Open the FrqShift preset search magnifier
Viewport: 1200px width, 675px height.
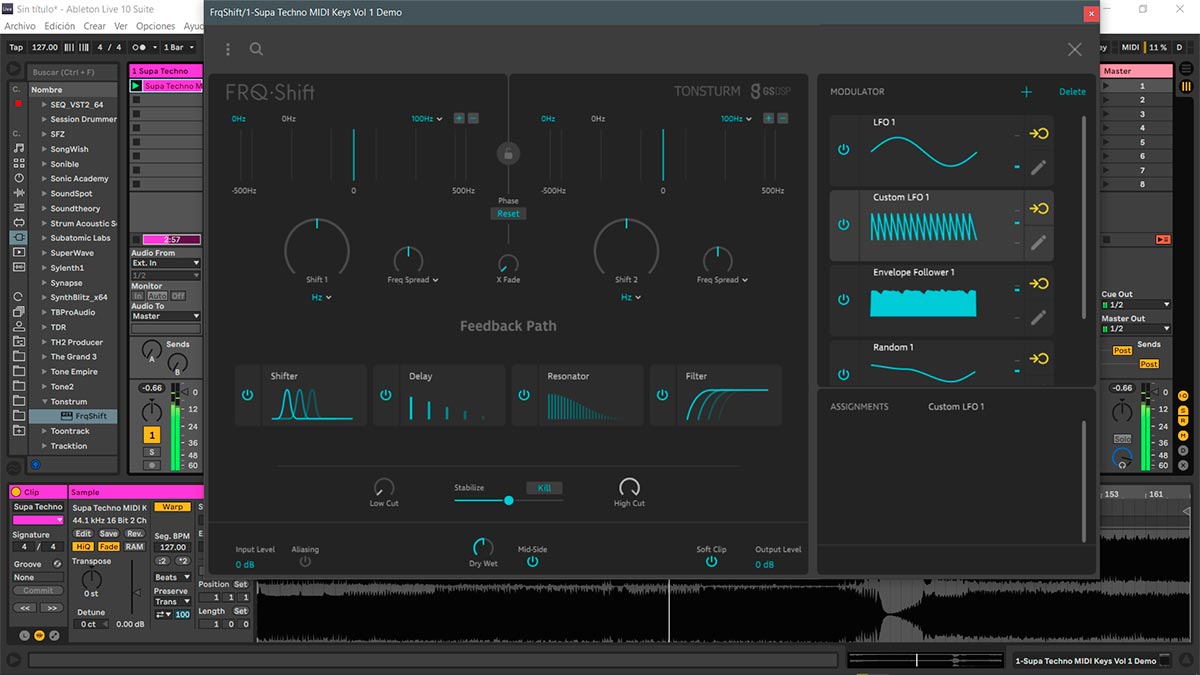point(257,49)
